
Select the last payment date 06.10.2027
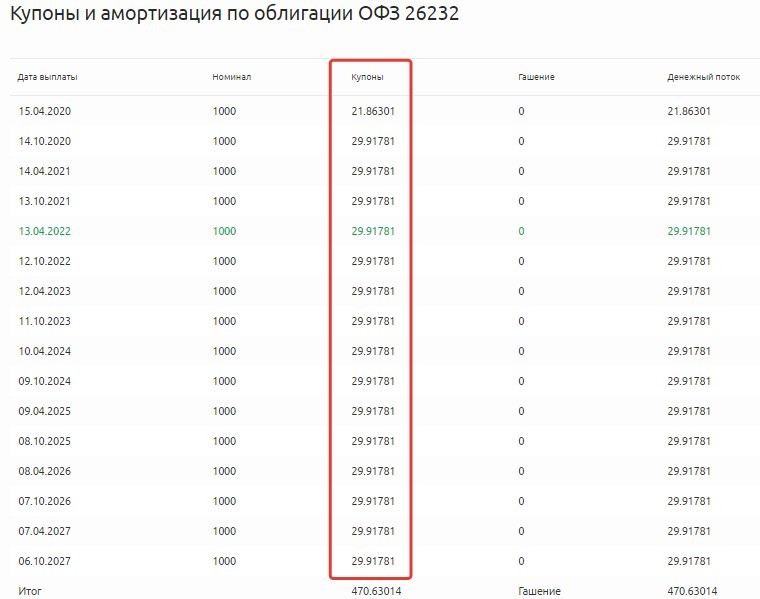(44, 561)
